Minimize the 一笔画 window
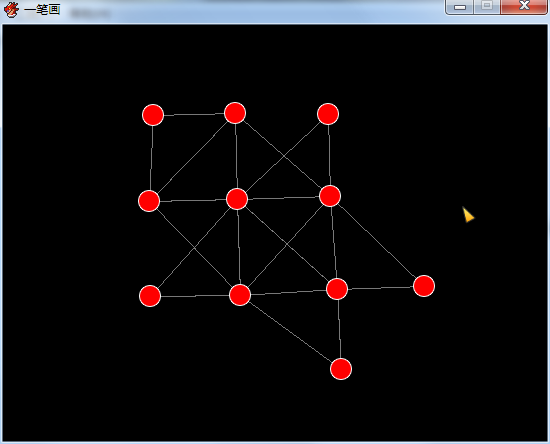The image size is (550, 444). (460, 6)
